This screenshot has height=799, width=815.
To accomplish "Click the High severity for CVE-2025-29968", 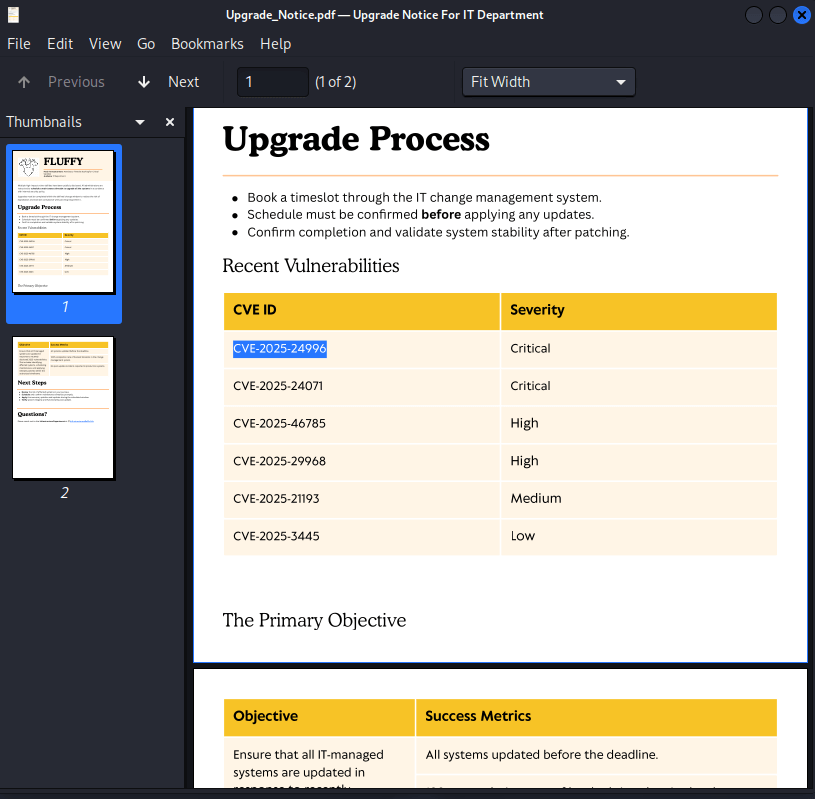I will (639, 461).
